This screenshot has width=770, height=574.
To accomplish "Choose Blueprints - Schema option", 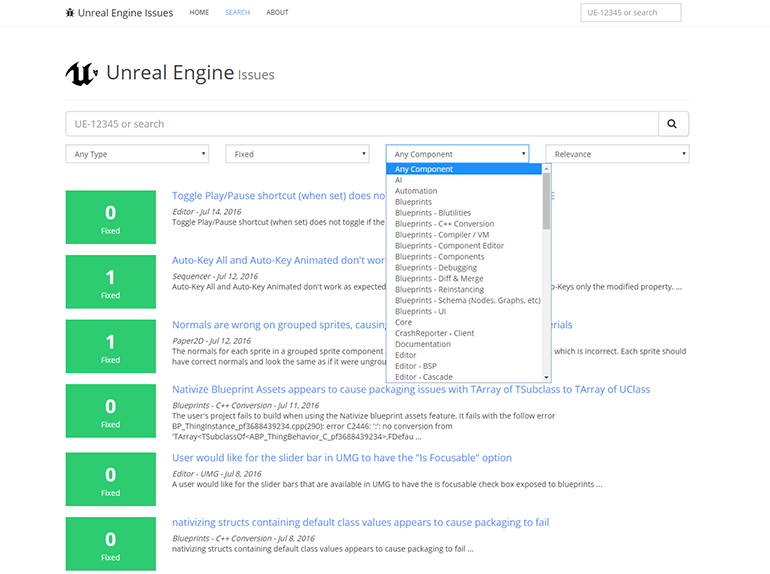I will pyautogui.click(x=464, y=300).
